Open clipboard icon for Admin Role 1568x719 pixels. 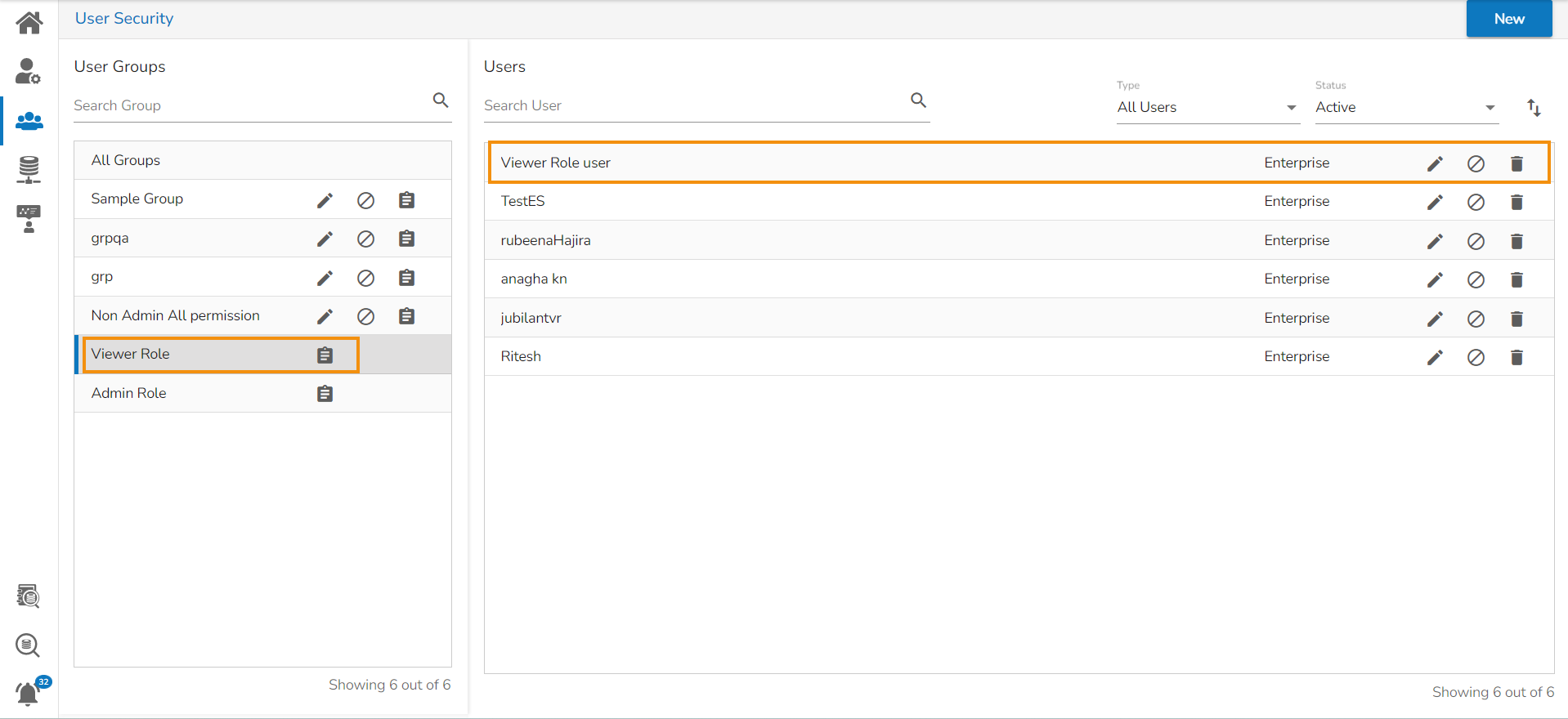(325, 394)
